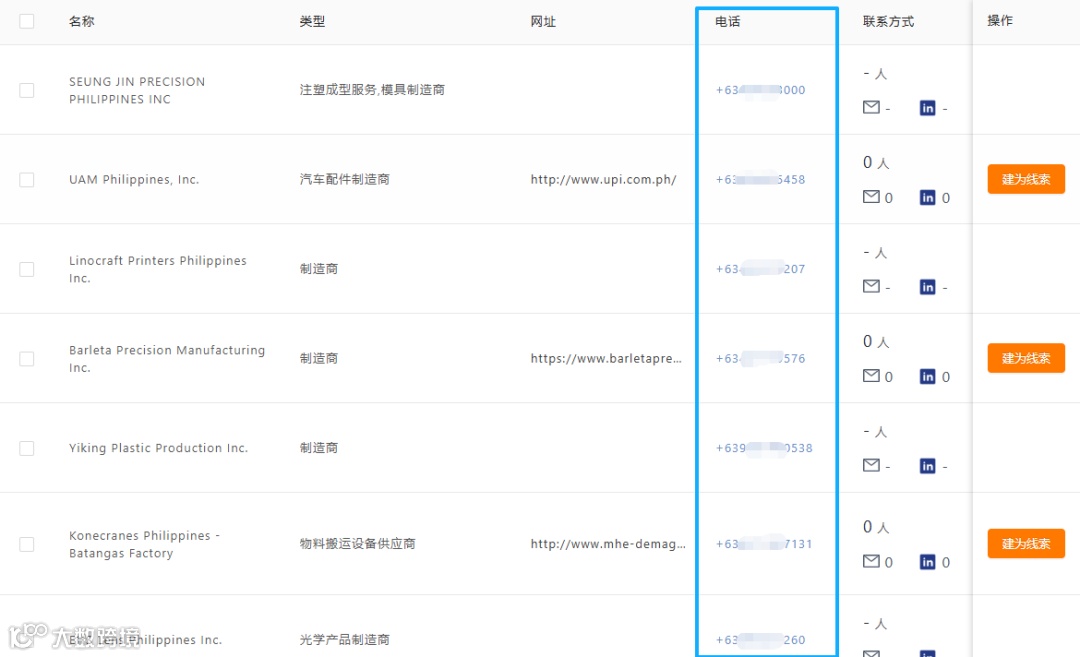
Task: Check the SEUNG JIN PRECISION row checkbox
Action: [x=27, y=90]
